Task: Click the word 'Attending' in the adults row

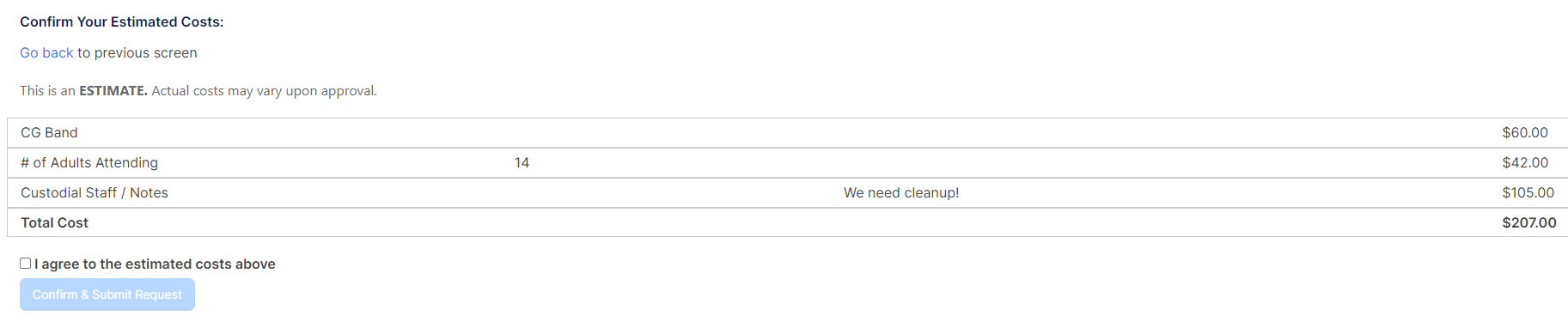Action: click(126, 162)
